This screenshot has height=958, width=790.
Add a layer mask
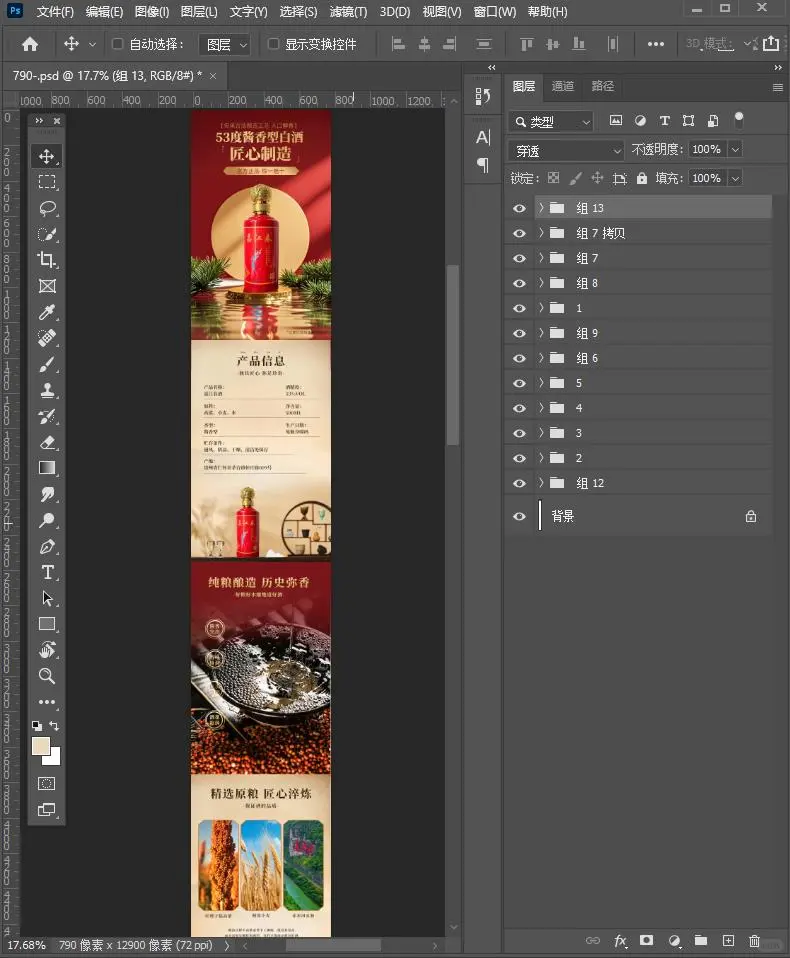646,940
